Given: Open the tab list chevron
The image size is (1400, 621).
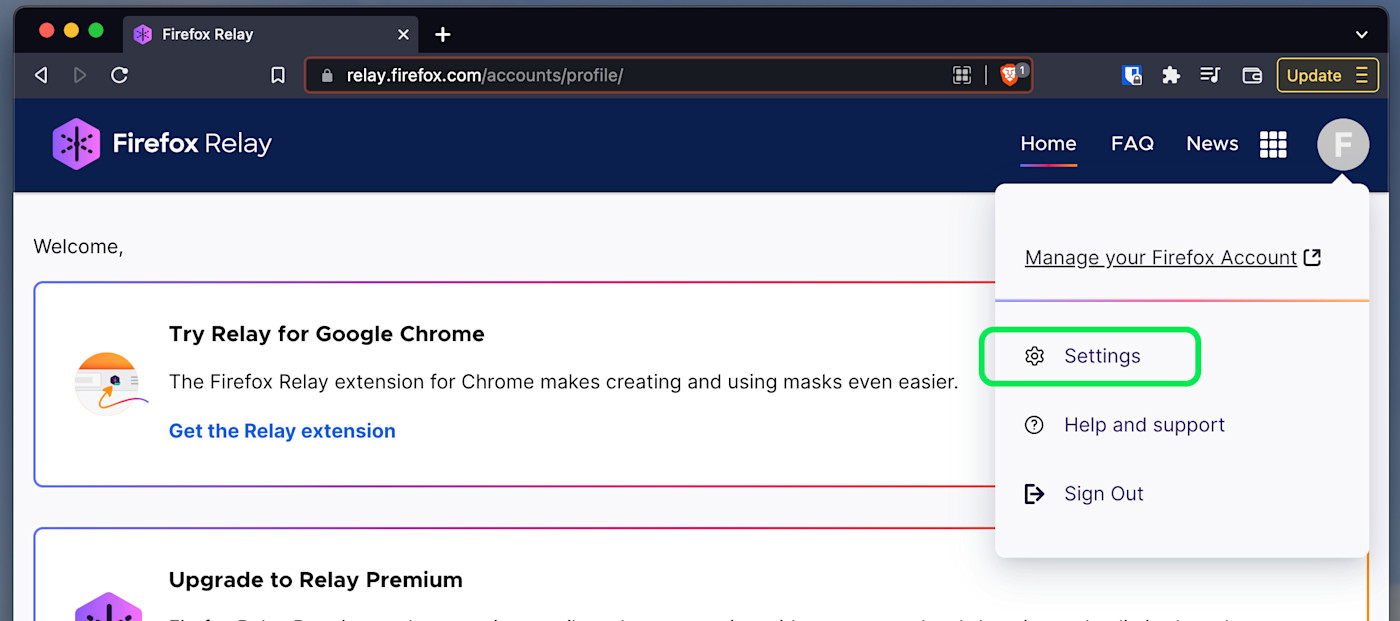Looking at the screenshot, I should (1362, 34).
